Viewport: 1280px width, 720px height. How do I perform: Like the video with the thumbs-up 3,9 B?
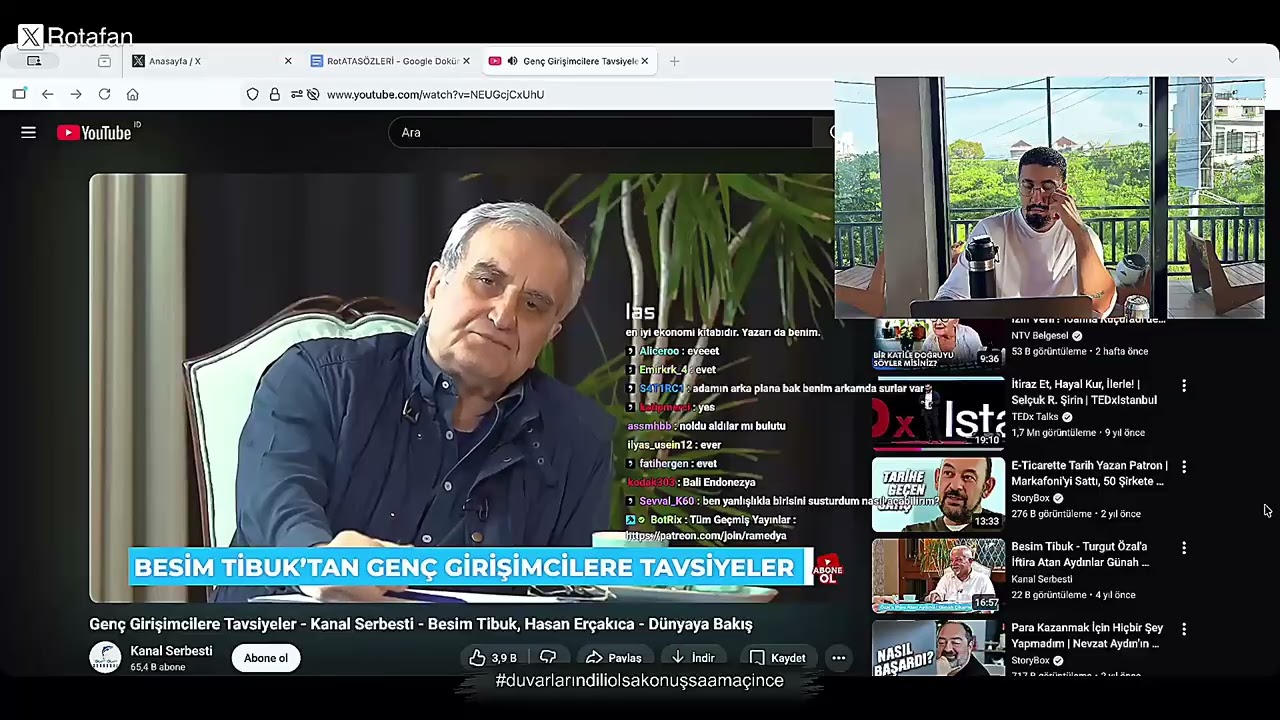(493, 657)
